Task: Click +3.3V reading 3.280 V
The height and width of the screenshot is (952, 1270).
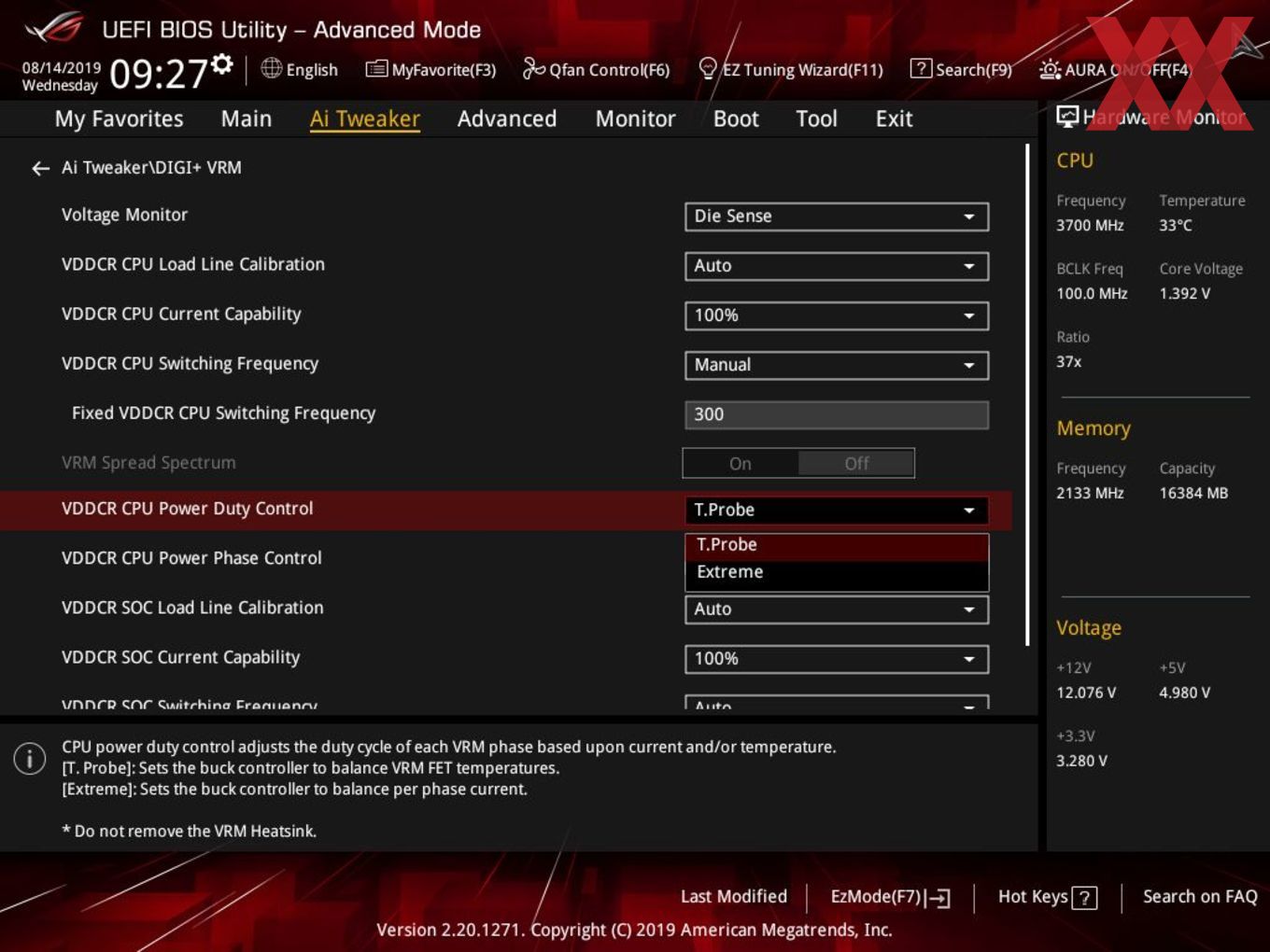Action: [1081, 761]
